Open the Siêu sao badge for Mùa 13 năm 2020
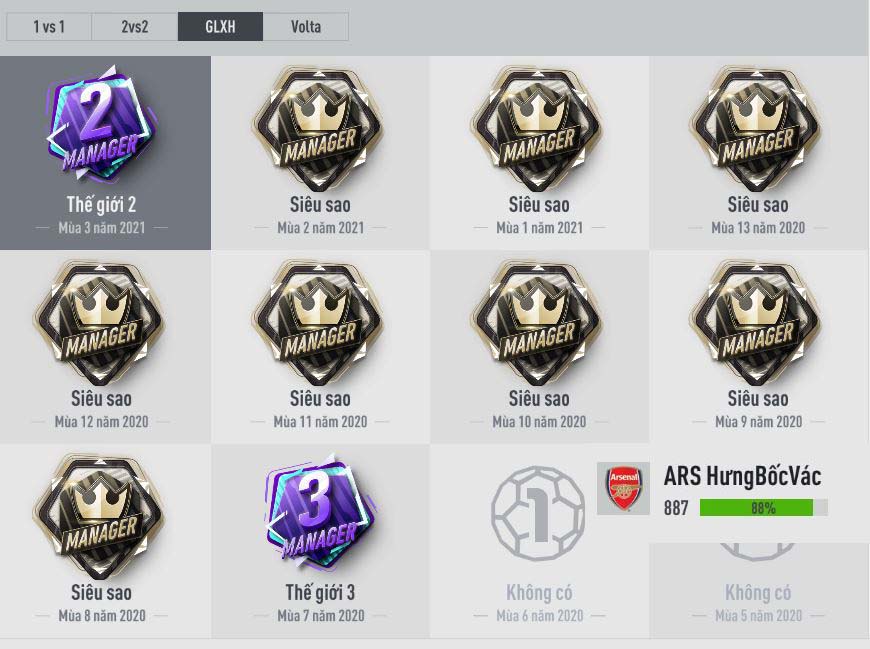The image size is (870, 649). pyautogui.click(x=756, y=129)
